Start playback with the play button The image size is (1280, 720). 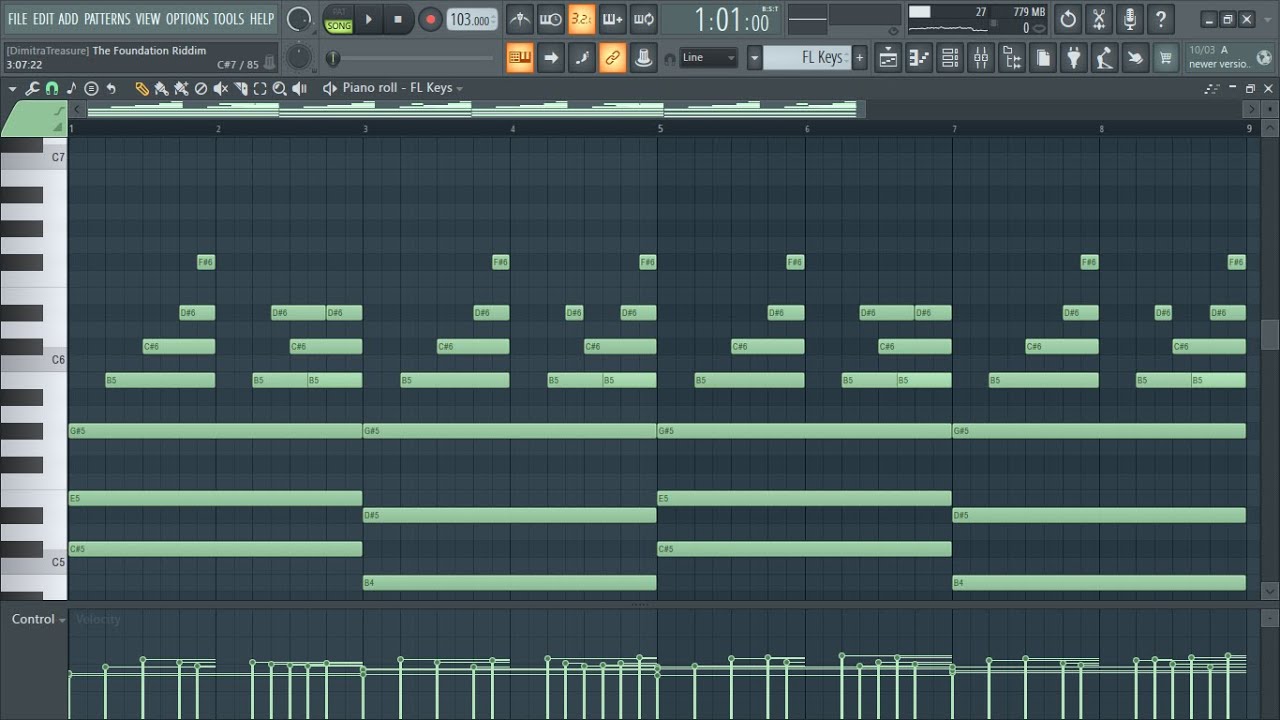click(x=369, y=19)
